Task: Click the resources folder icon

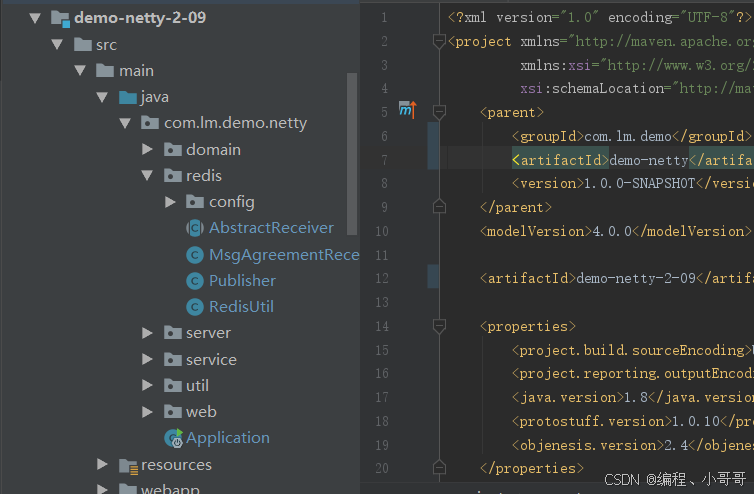Action: (128, 465)
